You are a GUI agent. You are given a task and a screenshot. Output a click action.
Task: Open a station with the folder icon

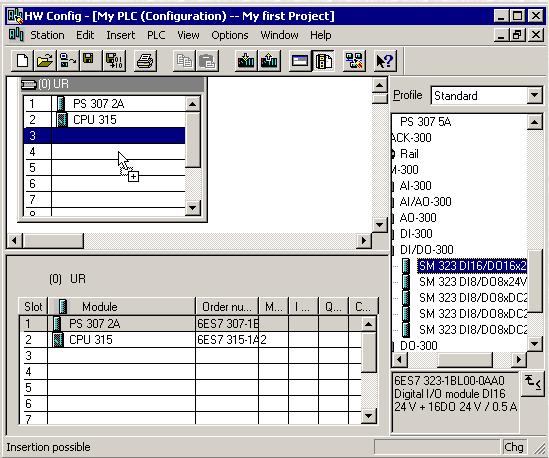45,61
